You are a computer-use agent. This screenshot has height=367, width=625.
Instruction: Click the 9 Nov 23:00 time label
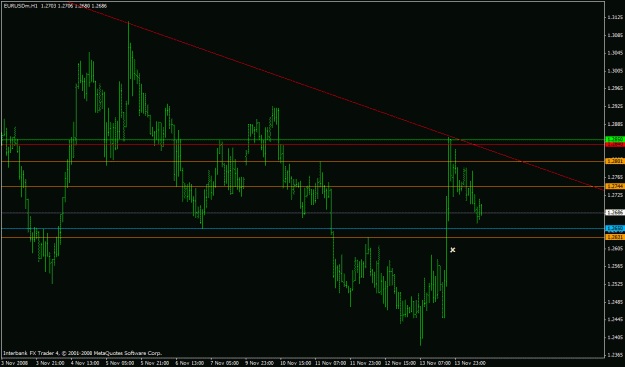point(259,363)
